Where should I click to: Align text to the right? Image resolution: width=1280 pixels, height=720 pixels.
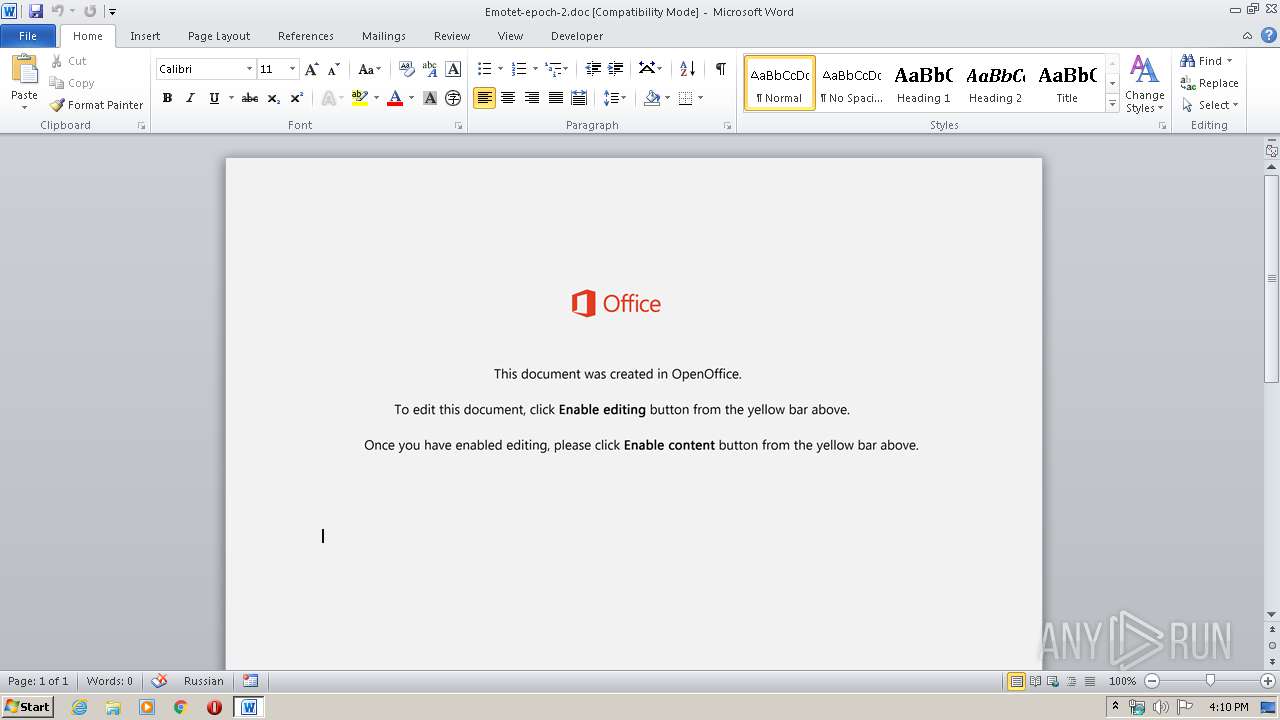[532, 98]
